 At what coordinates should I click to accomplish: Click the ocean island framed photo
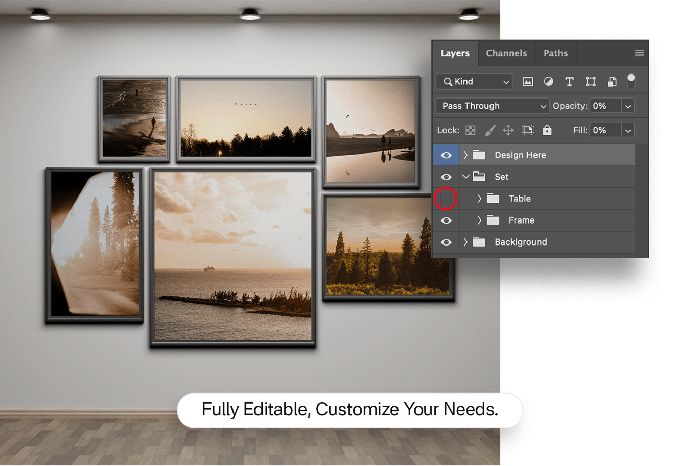coord(233,258)
